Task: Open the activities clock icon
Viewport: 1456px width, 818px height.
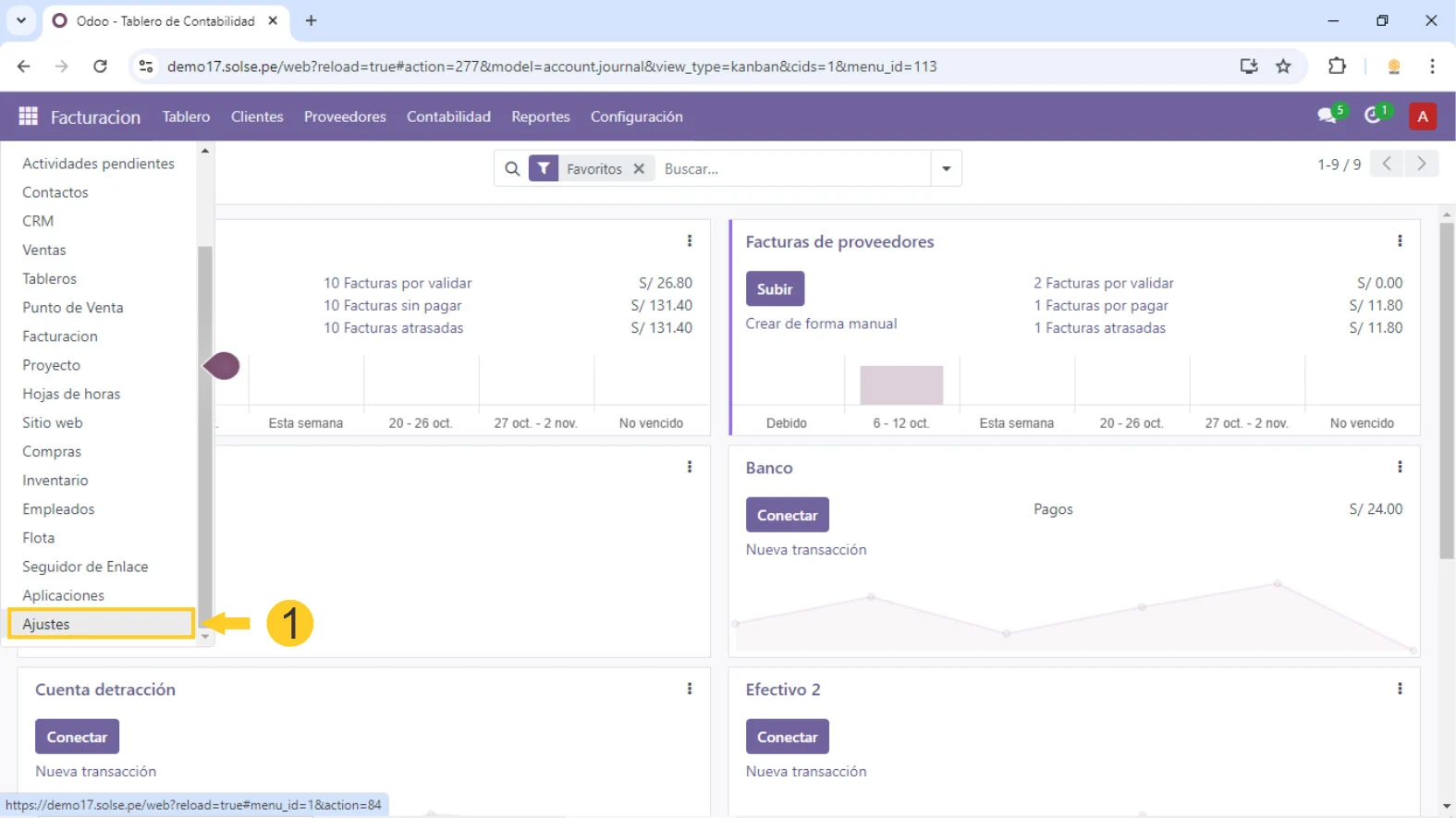Action: tap(1374, 116)
